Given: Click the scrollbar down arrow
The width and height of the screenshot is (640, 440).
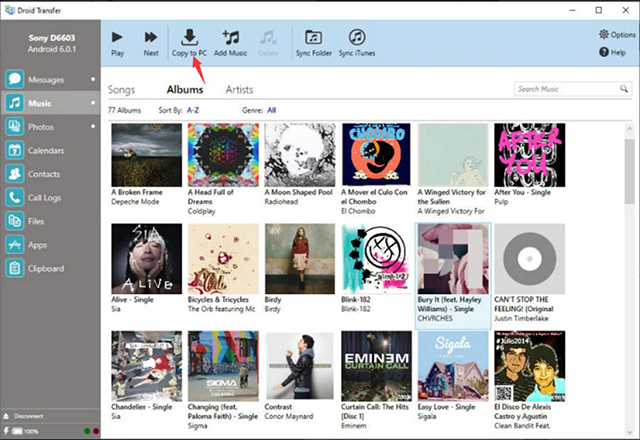Looking at the screenshot, I should pyautogui.click(x=629, y=432).
